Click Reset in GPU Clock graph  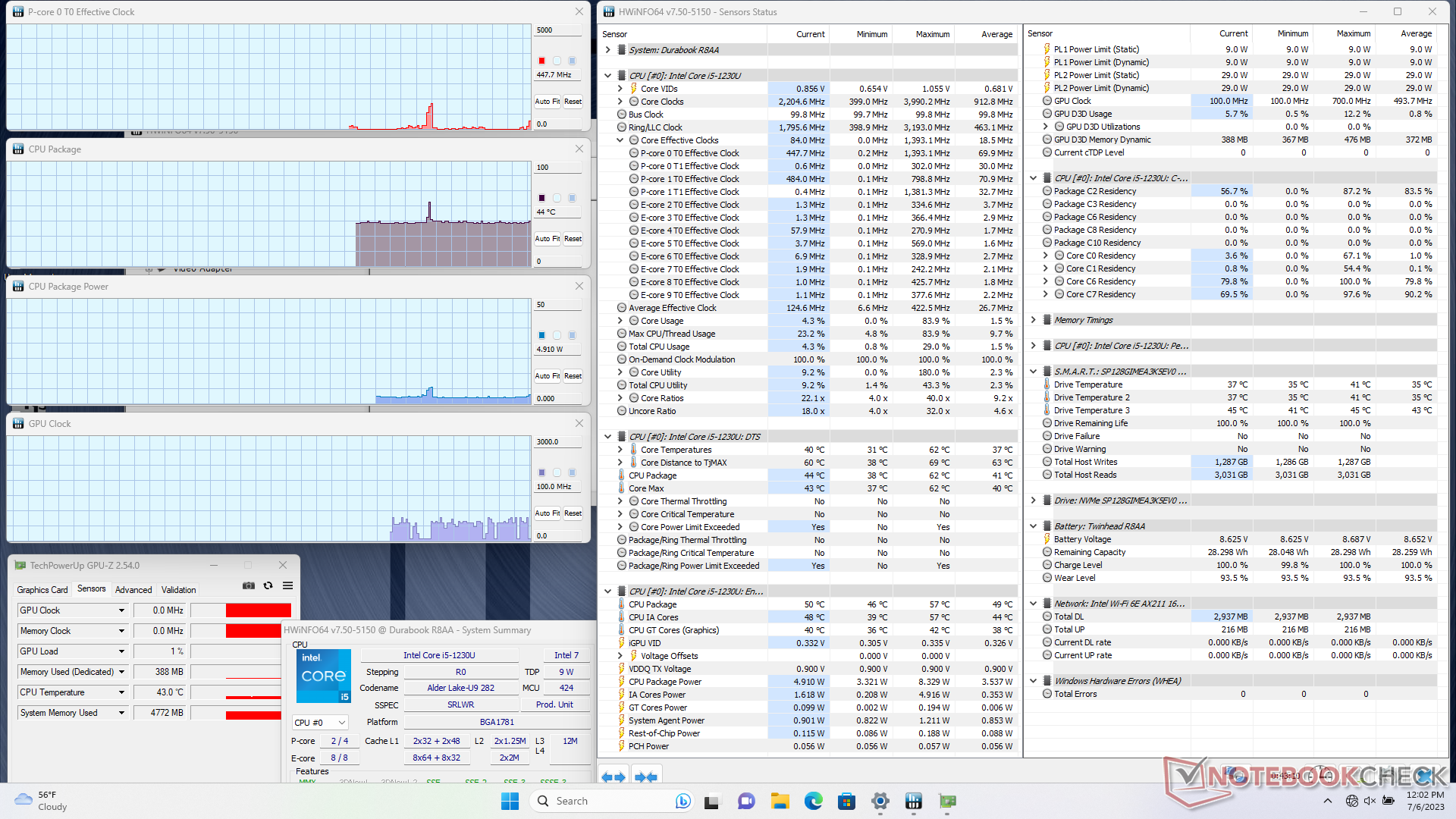coord(573,513)
